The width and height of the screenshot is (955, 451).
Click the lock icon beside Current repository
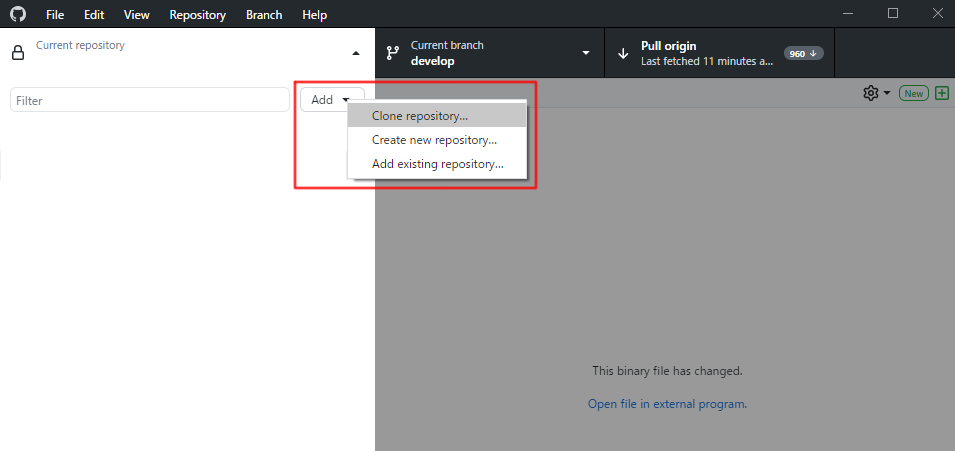point(18,53)
